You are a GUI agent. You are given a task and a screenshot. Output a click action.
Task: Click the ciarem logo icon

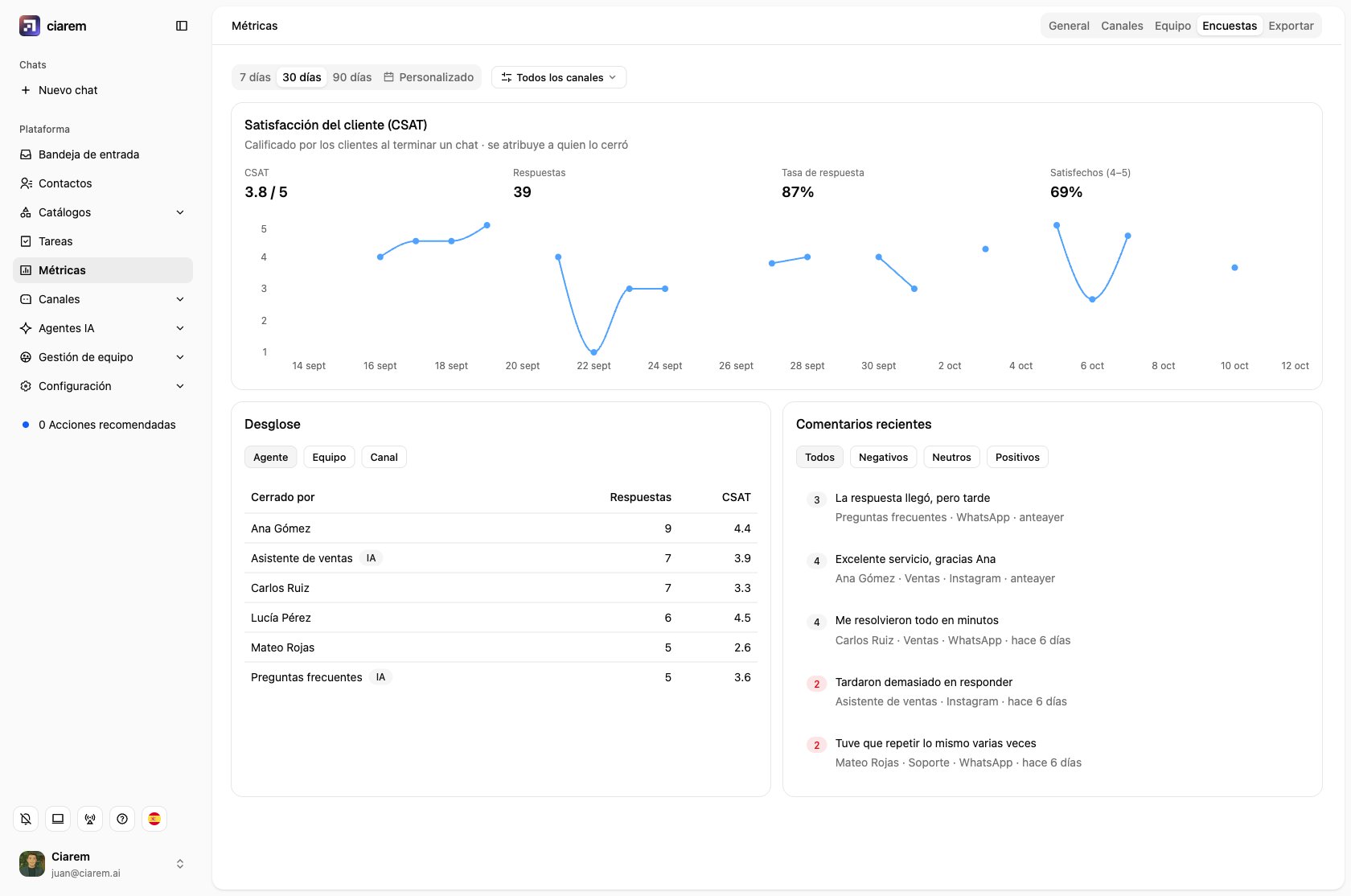click(30, 26)
